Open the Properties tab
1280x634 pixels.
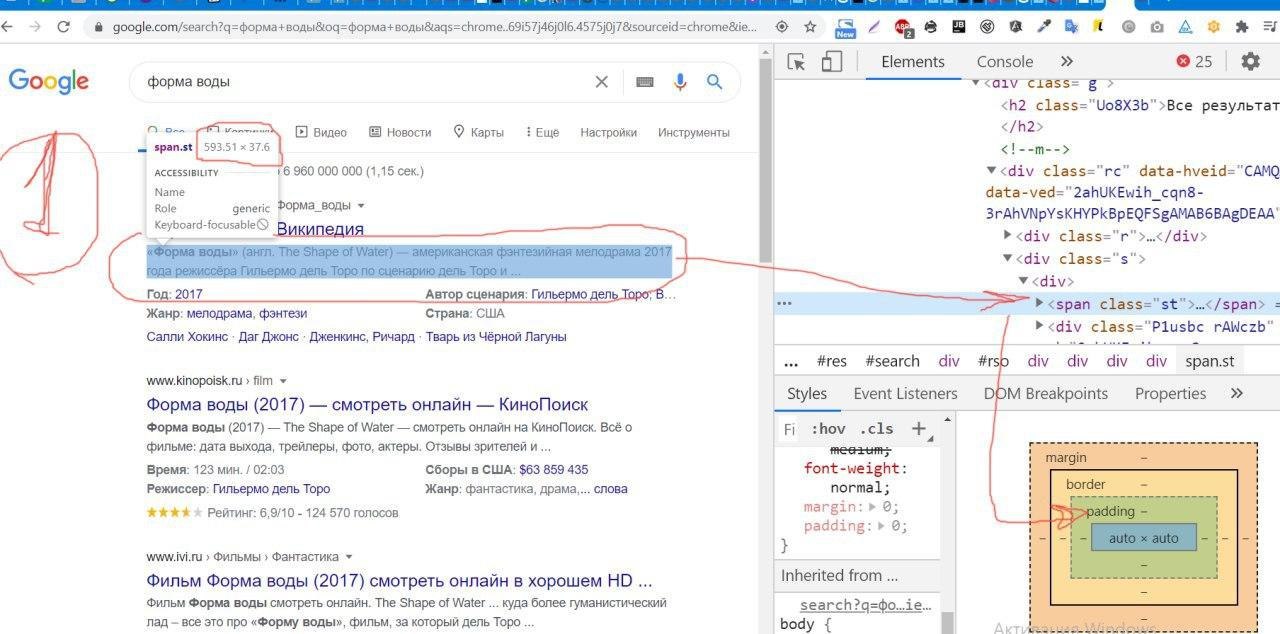point(1170,393)
